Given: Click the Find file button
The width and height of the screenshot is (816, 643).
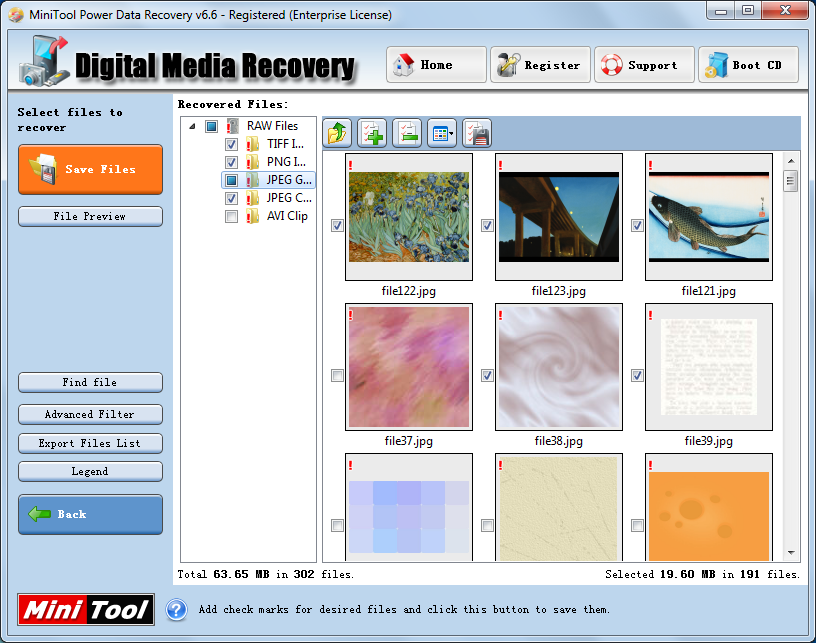Looking at the screenshot, I should (91, 382).
